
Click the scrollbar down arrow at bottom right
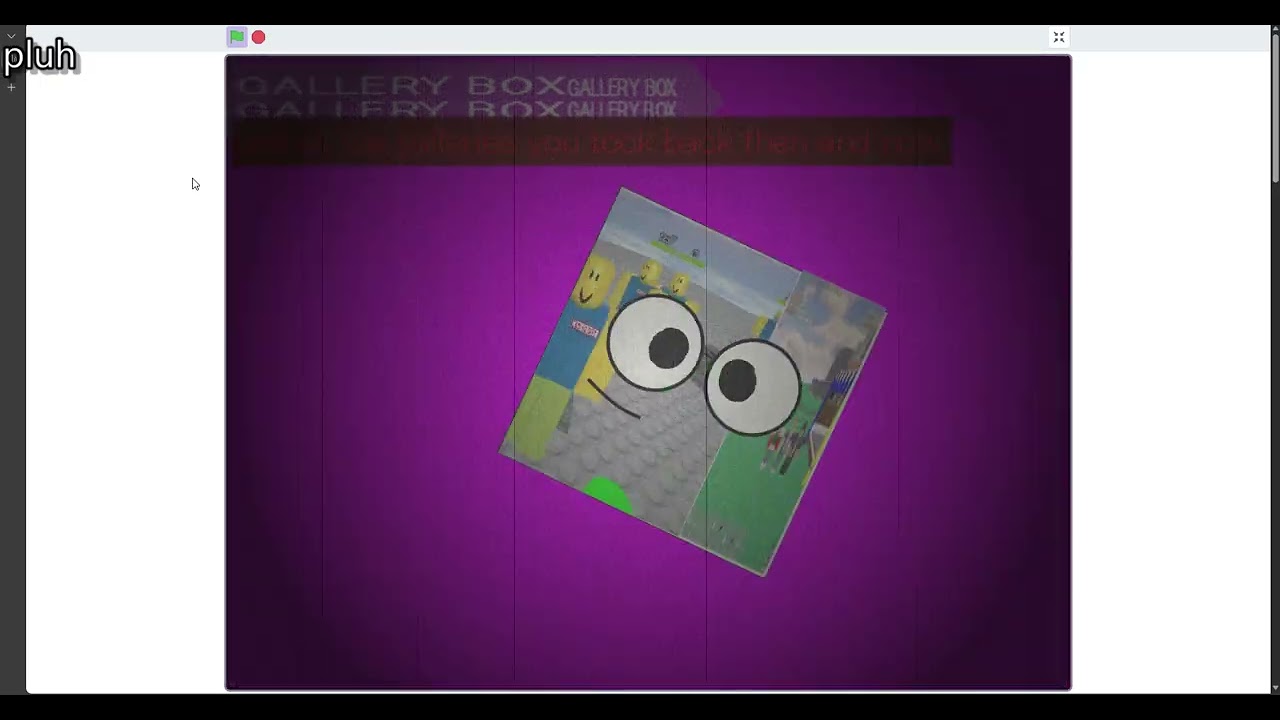click(x=1275, y=688)
